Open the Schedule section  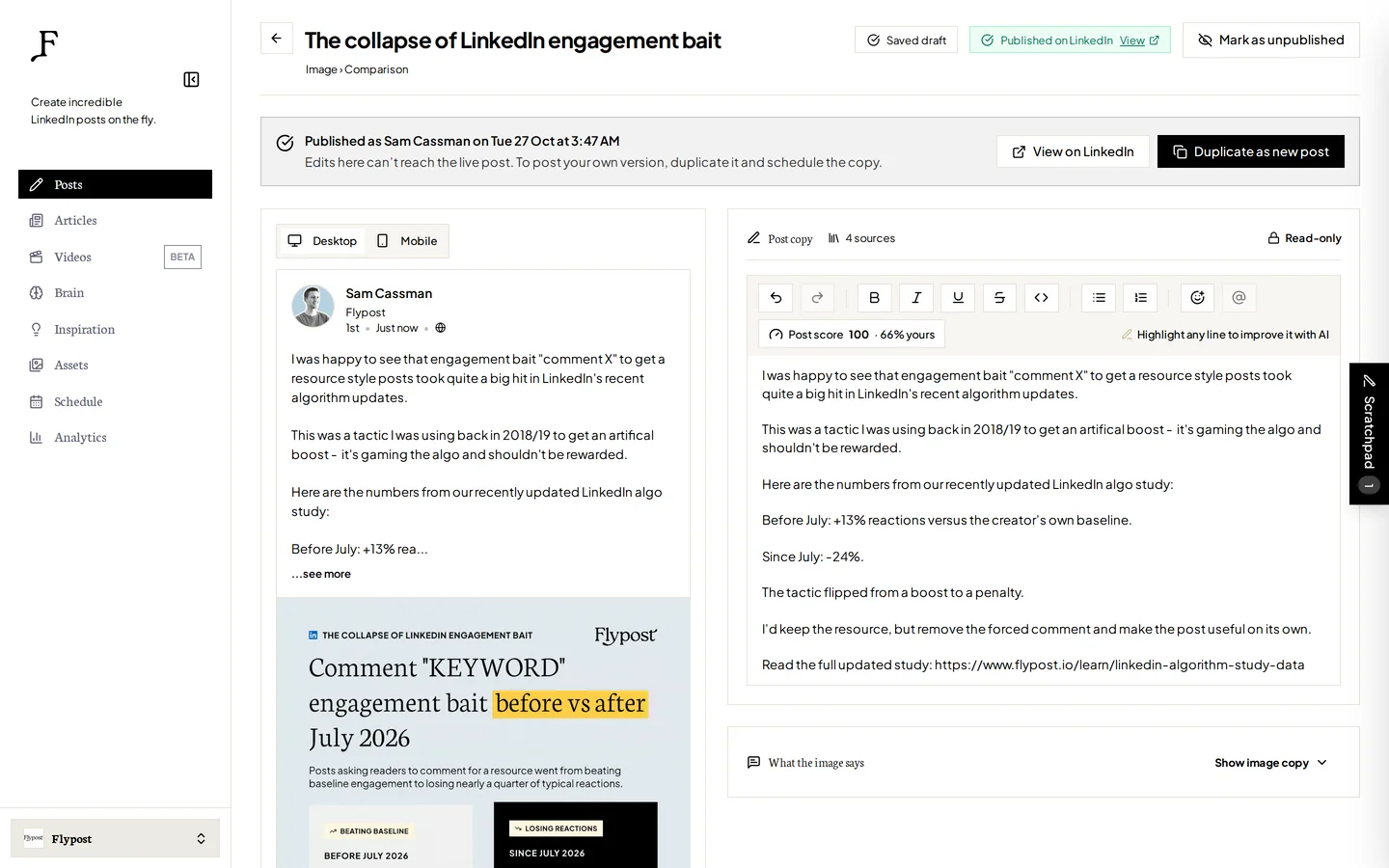[x=115, y=401]
